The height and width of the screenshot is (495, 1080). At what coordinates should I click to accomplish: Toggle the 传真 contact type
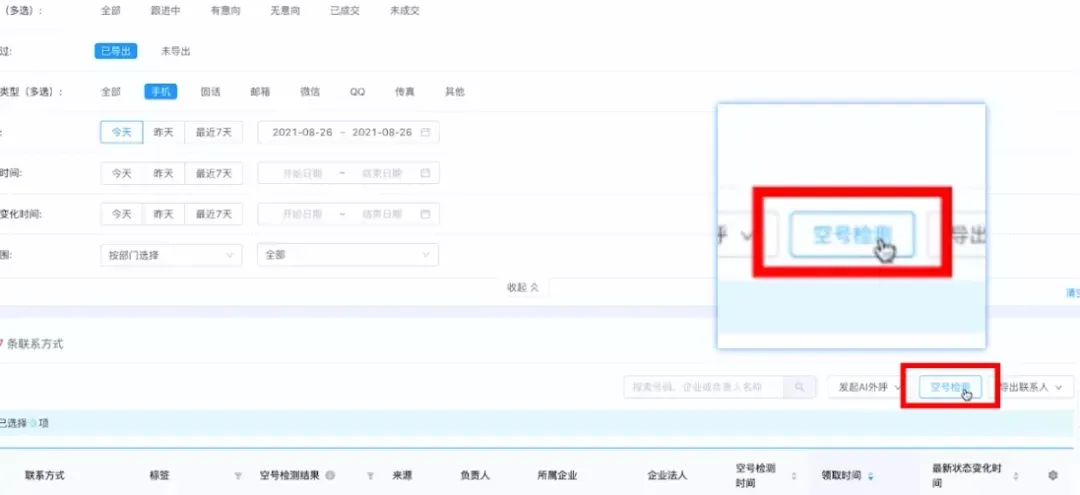(404, 92)
